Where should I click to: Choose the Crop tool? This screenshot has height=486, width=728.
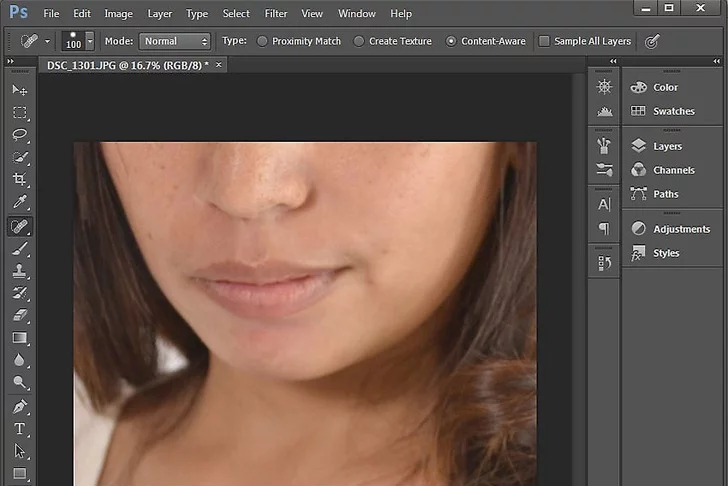tap(19, 181)
